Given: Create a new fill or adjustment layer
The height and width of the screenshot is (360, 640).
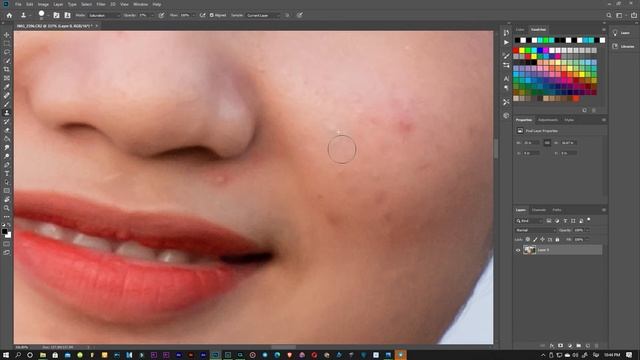Looking at the screenshot, I should (570, 346).
